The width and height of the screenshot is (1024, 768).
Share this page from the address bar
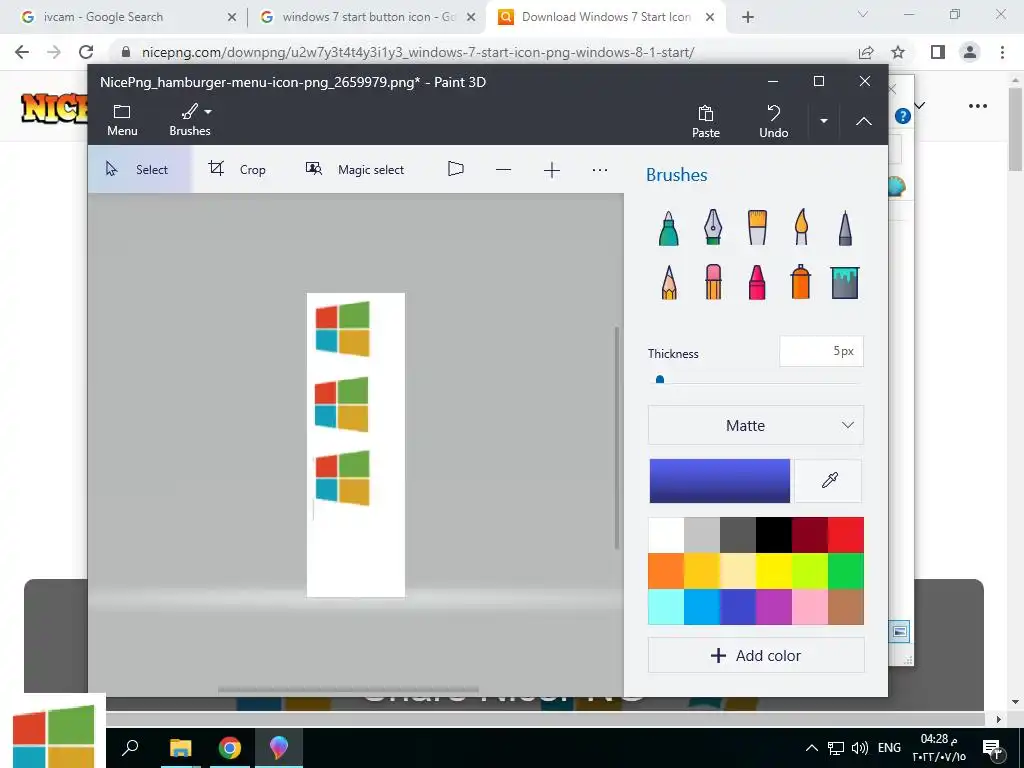pyautogui.click(x=866, y=52)
